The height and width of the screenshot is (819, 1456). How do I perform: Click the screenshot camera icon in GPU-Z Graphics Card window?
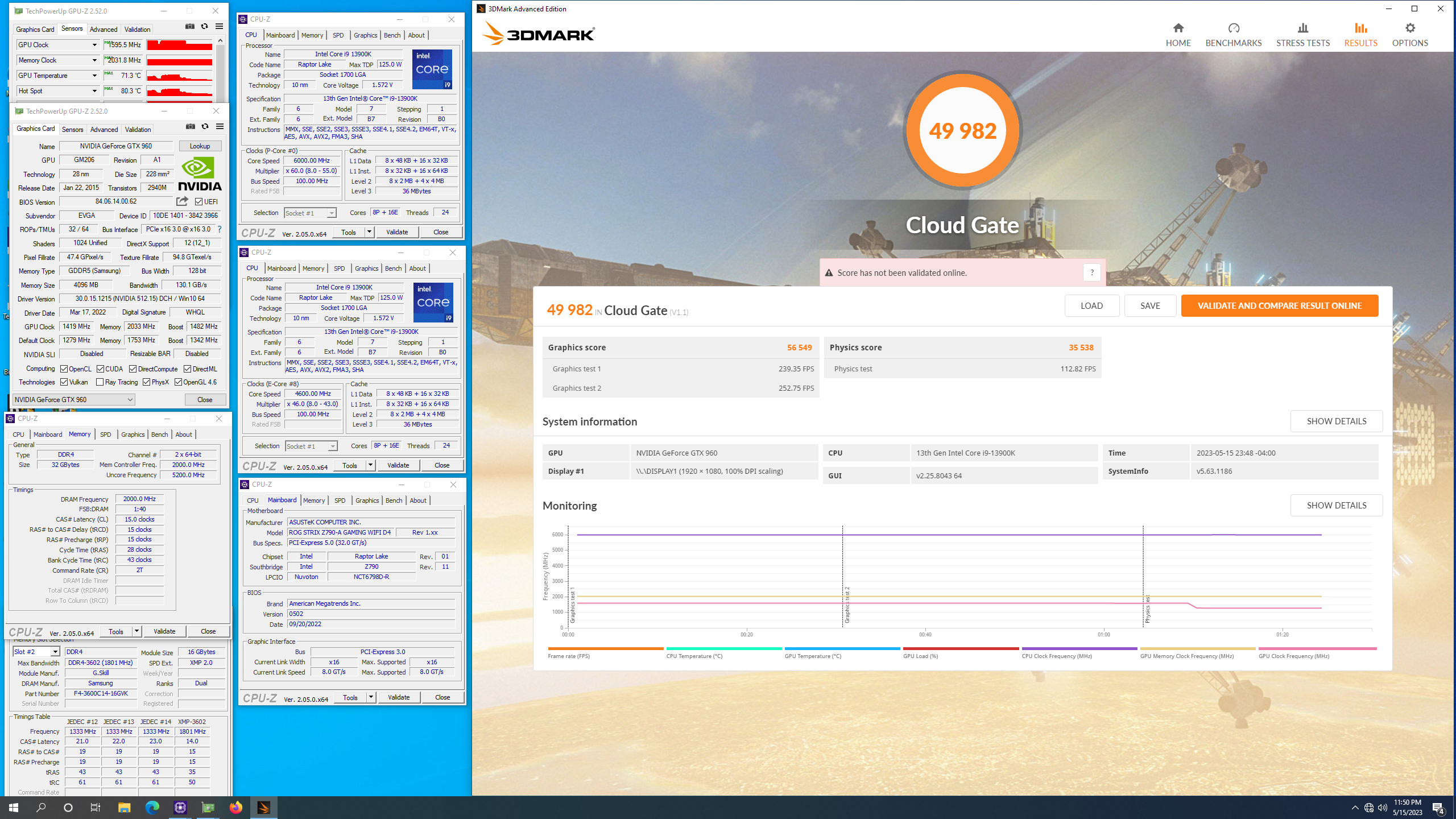coord(191,126)
